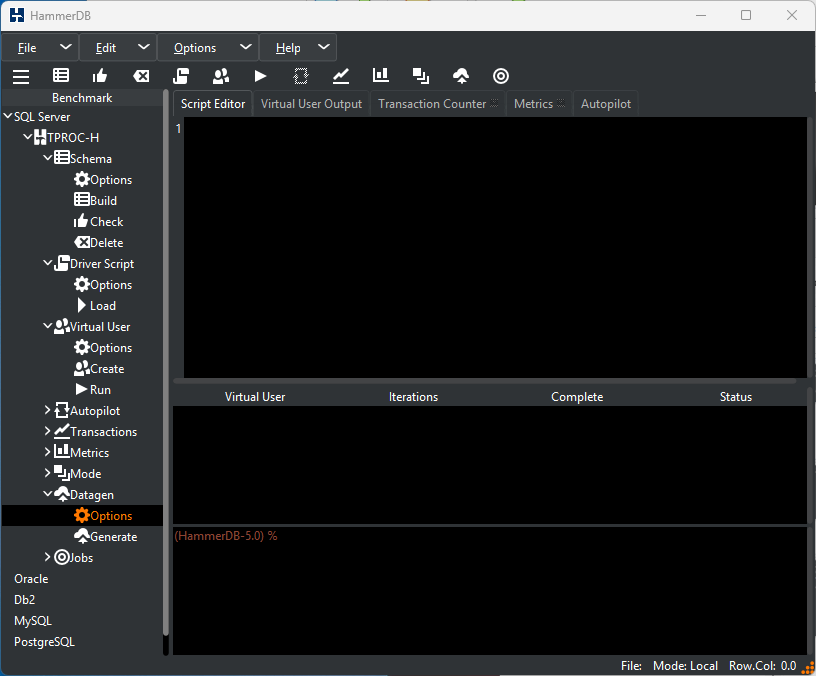Select Options under Virtual User
Viewport: 816px width, 676px height.
pos(103,348)
